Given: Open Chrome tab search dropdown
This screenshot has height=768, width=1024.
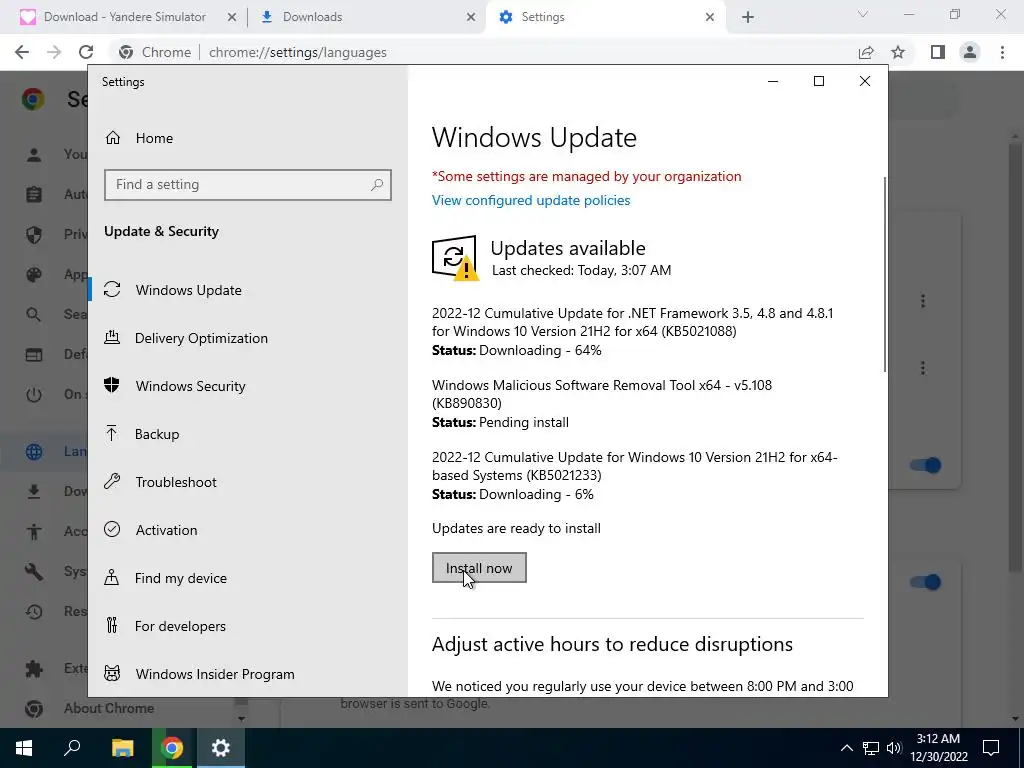Looking at the screenshot, I should click(863, 14).
